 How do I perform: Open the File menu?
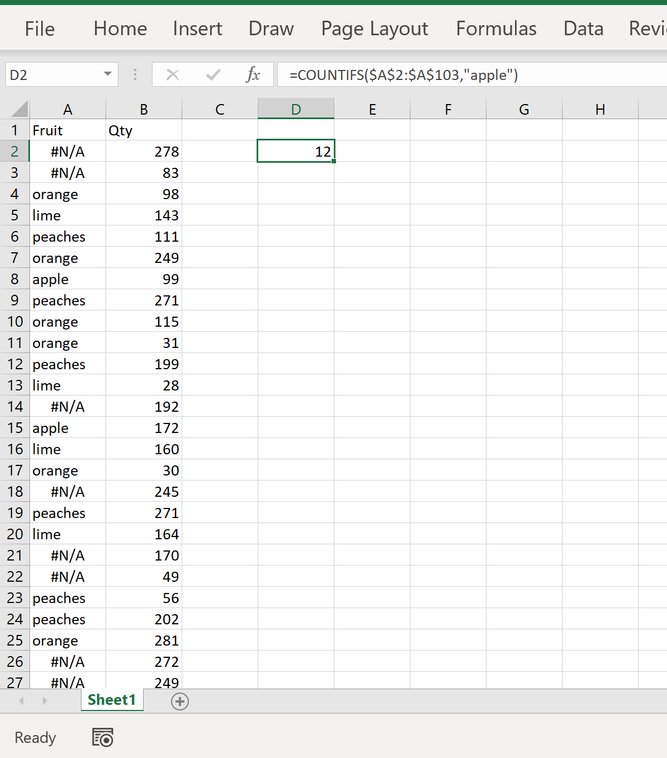coord(40,29)
